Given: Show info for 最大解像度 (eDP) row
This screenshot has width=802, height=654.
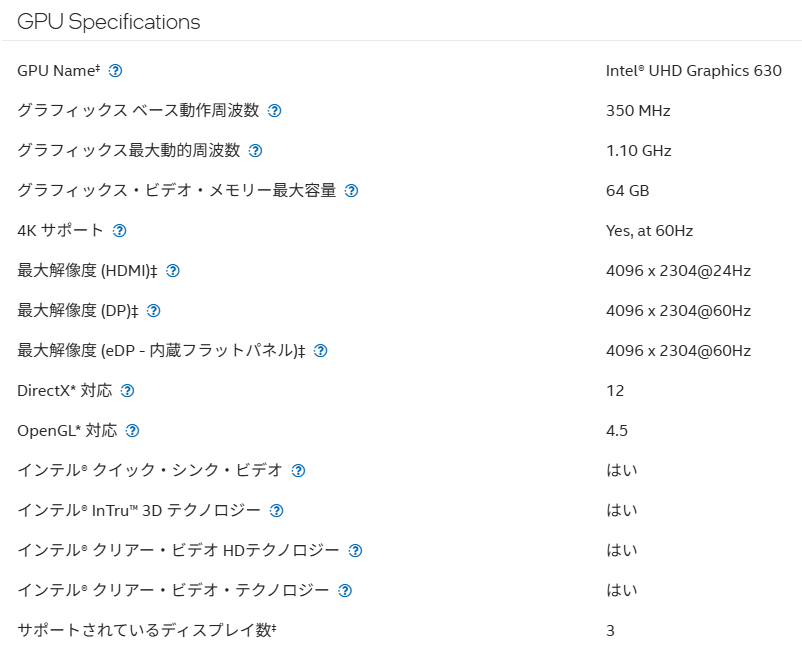Looking at the screenshot, I should click(321, 351).
